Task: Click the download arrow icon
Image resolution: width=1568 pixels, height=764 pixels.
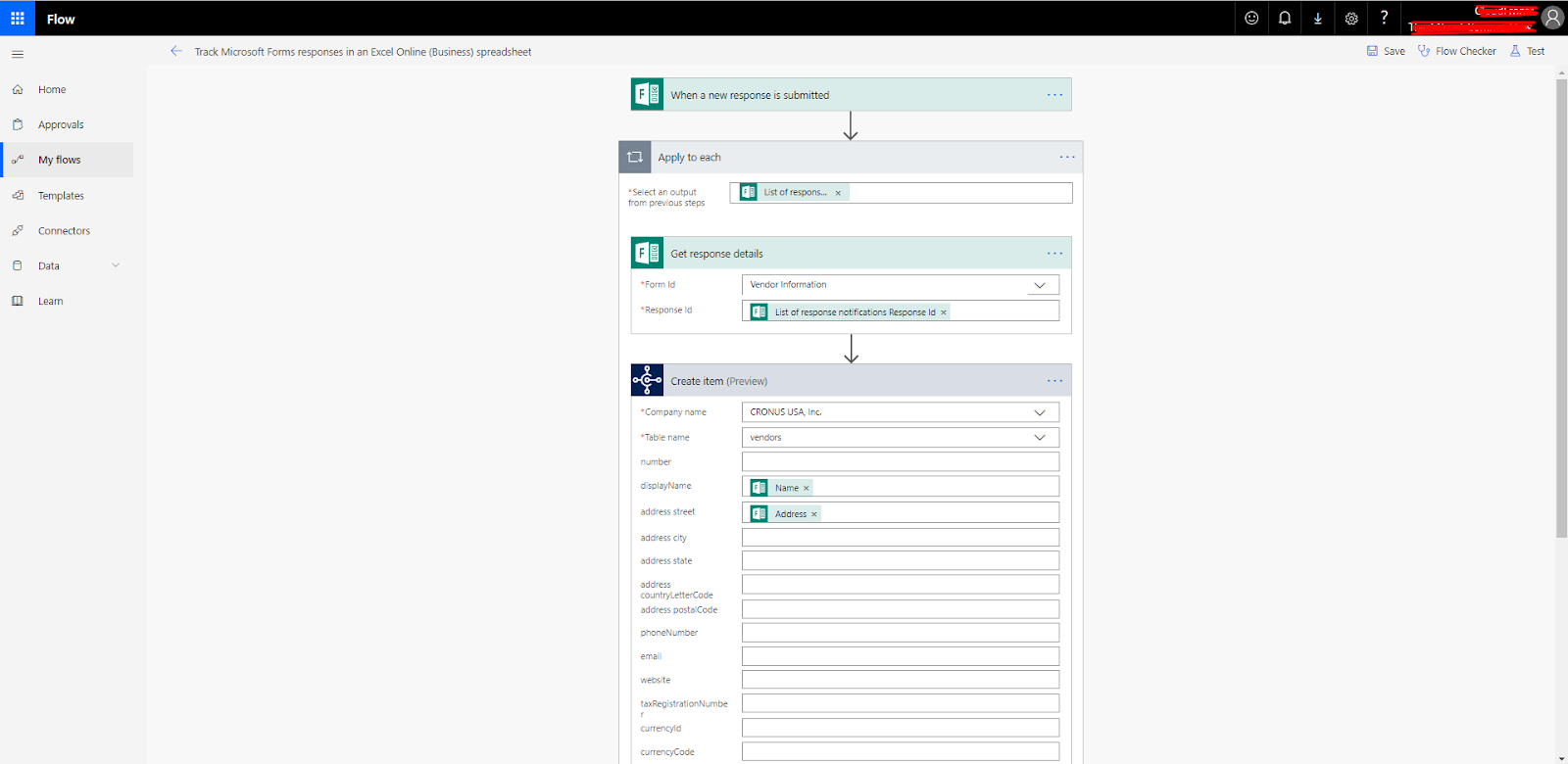Action: point(1318,18)
